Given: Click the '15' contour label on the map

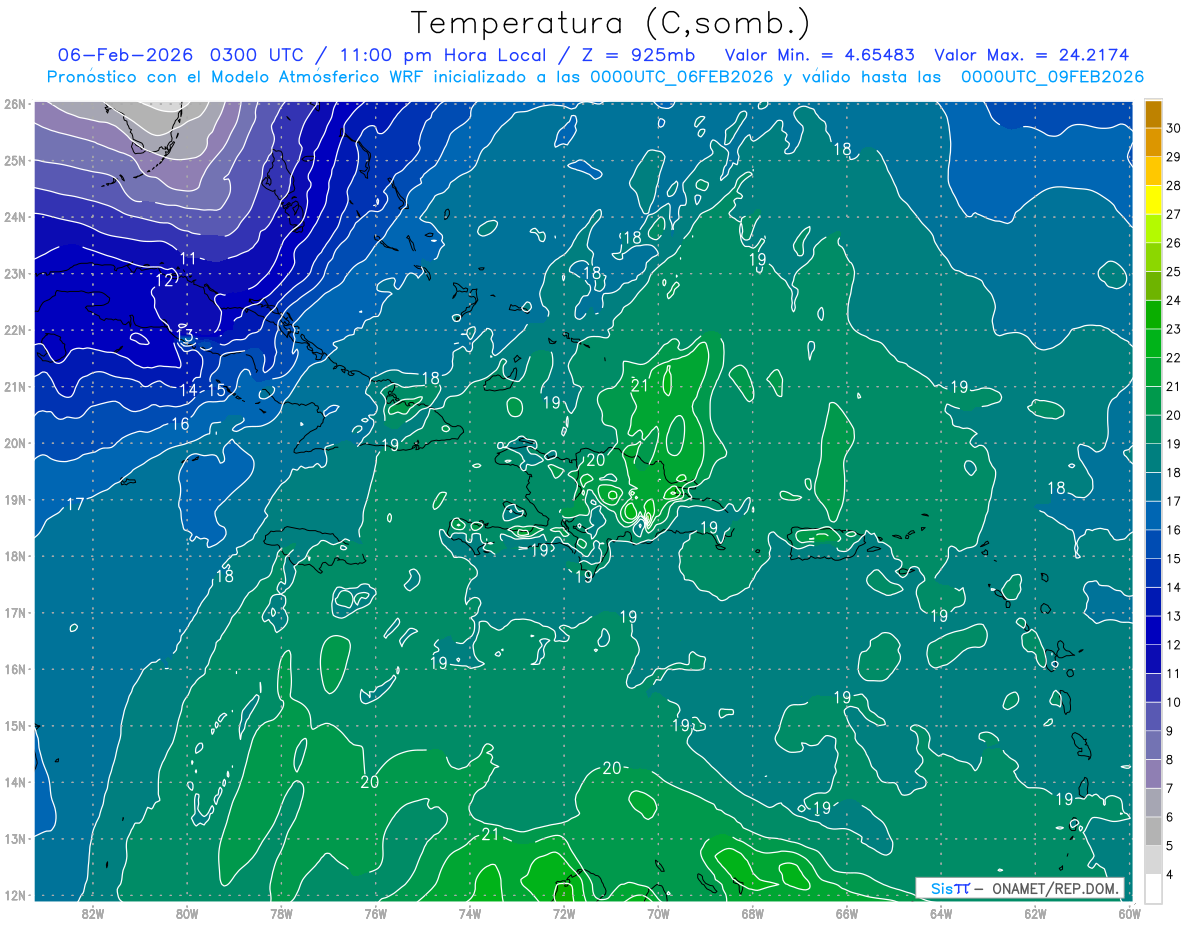Looking at the screenshot, I should [x=217, y=390].
